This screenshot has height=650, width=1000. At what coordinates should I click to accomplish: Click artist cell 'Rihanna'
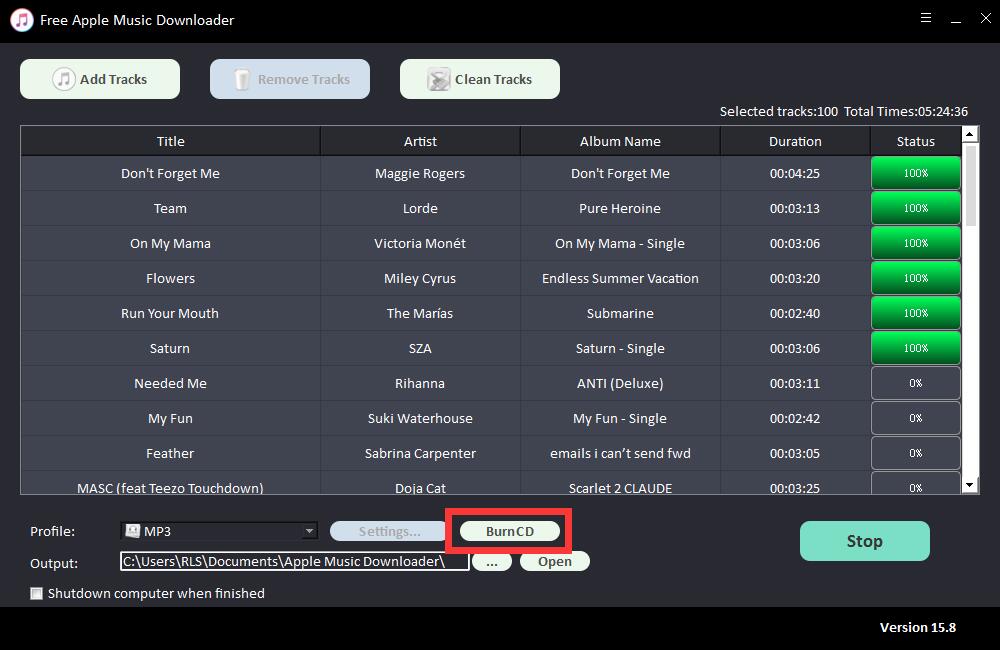coord(420,383)
